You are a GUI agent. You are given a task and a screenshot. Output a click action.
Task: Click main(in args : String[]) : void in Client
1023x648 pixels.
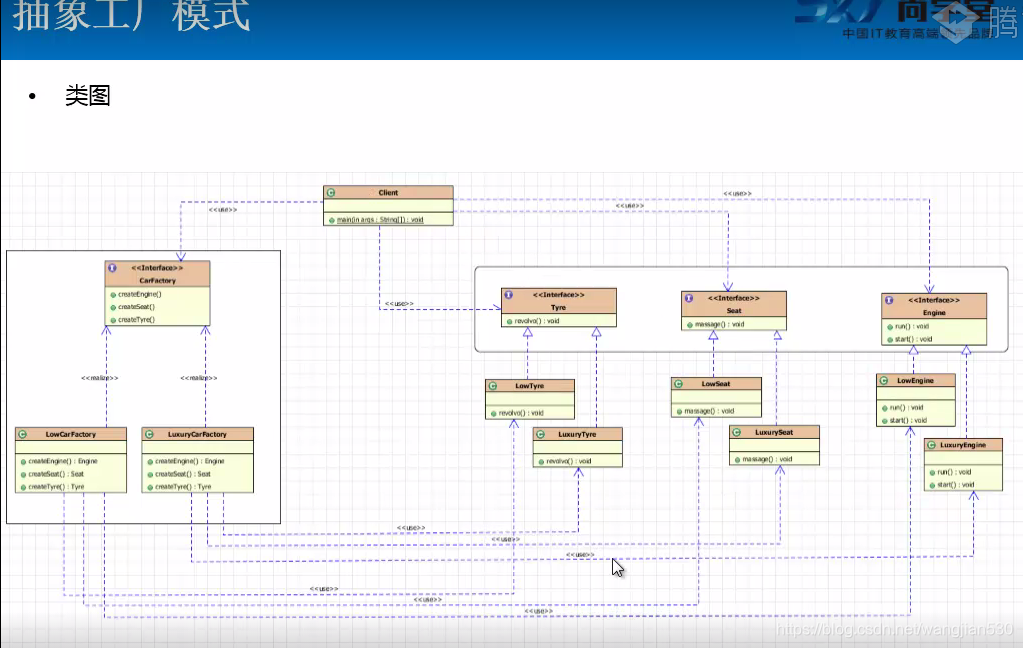380,220
